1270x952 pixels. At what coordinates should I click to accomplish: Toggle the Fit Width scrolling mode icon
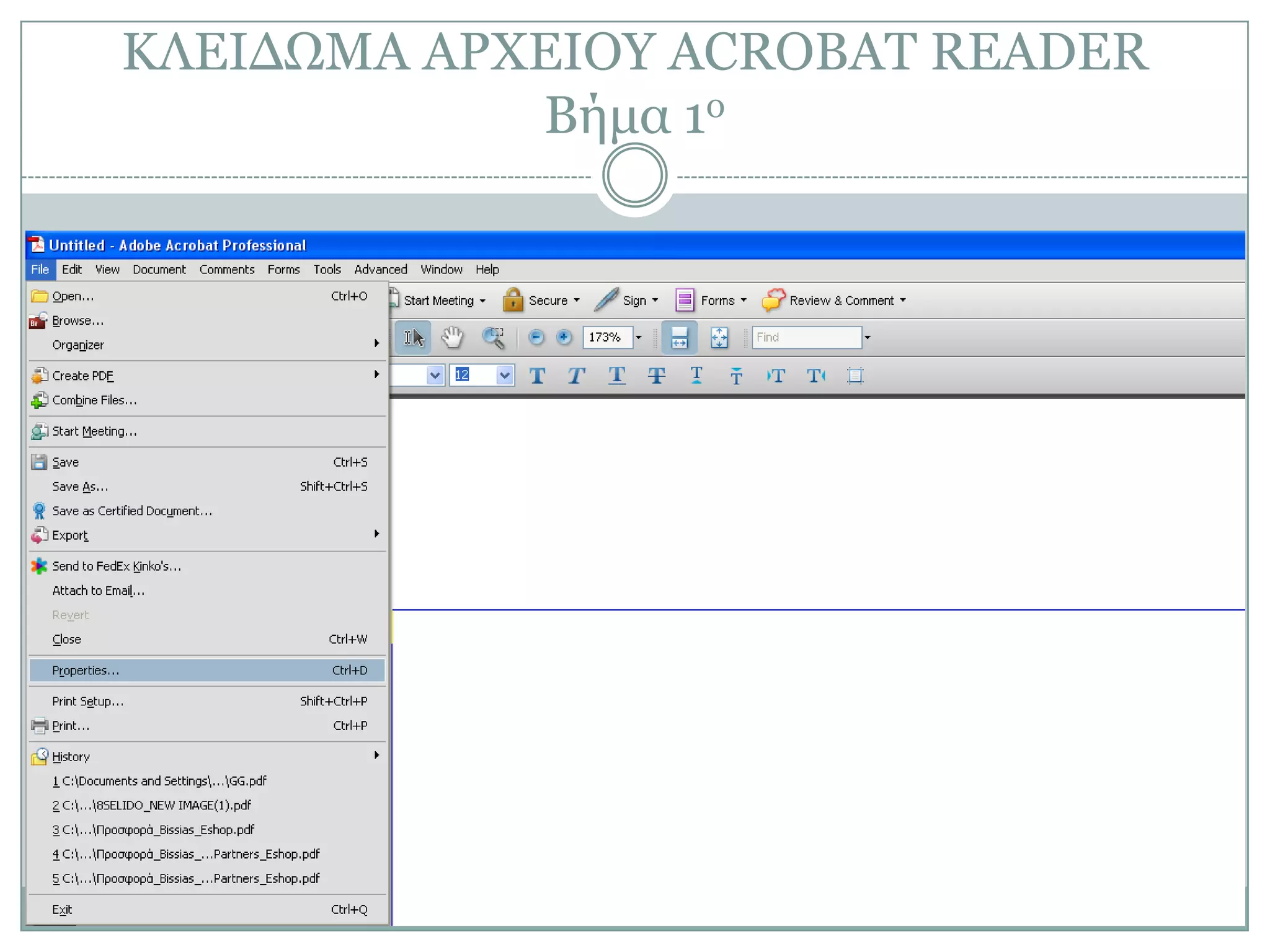click(x=680, y=338)
